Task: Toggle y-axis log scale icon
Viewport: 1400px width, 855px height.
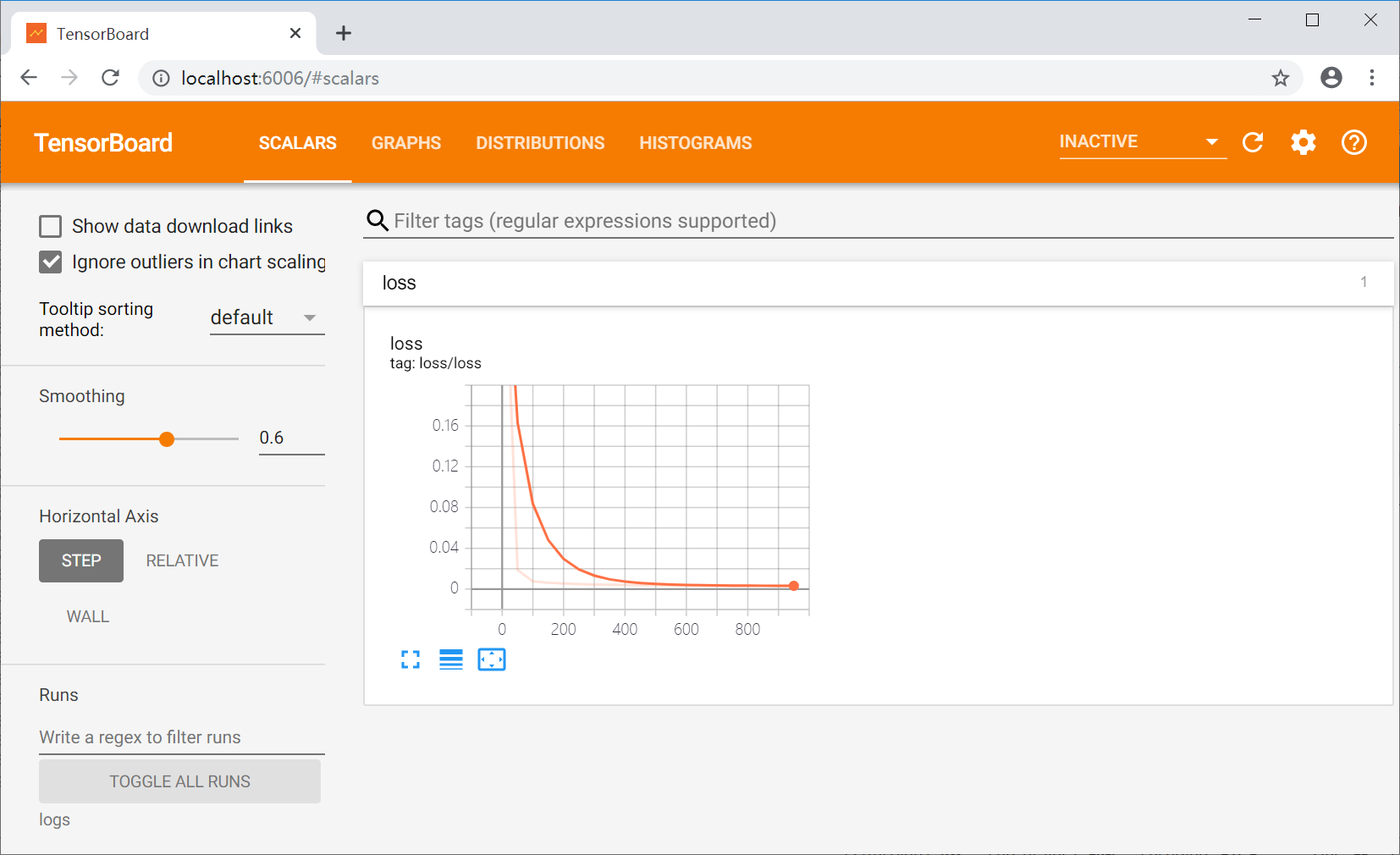Action: [x=451, y=659]
